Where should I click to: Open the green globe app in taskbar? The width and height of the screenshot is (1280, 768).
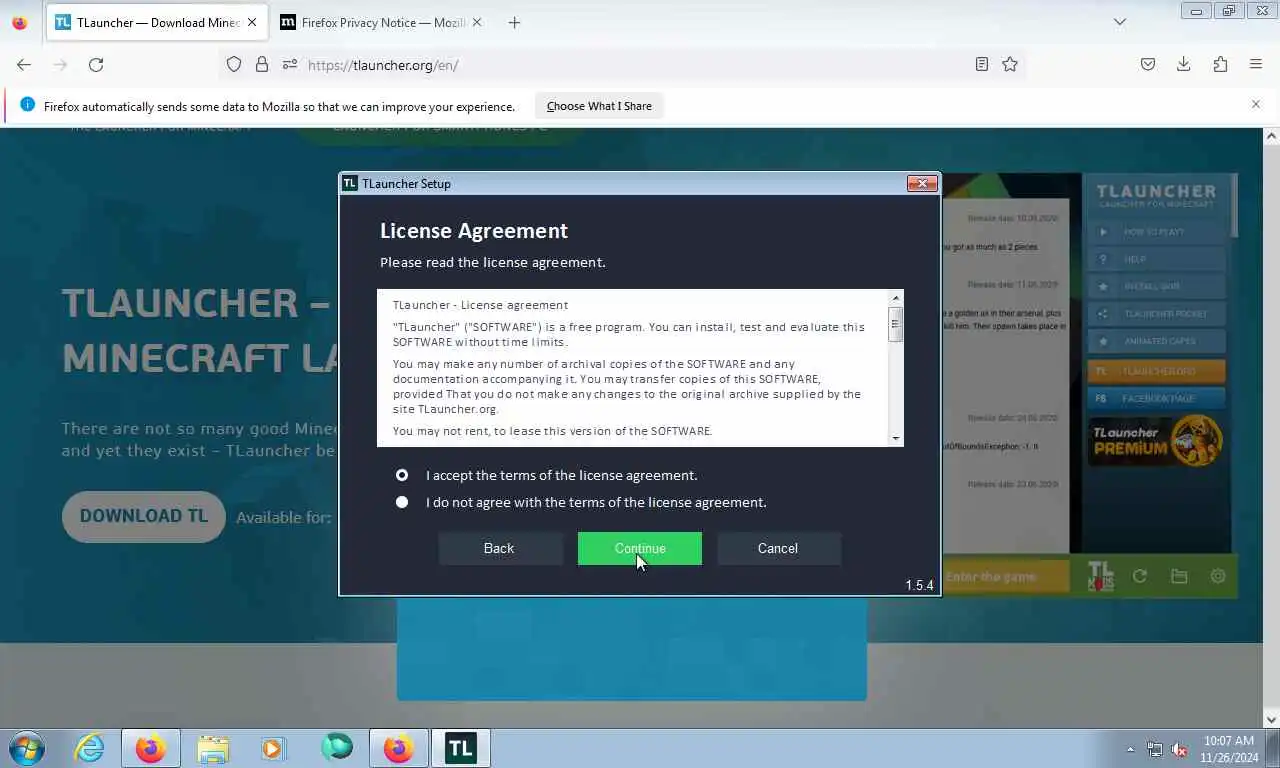click(x=336, y=748)
